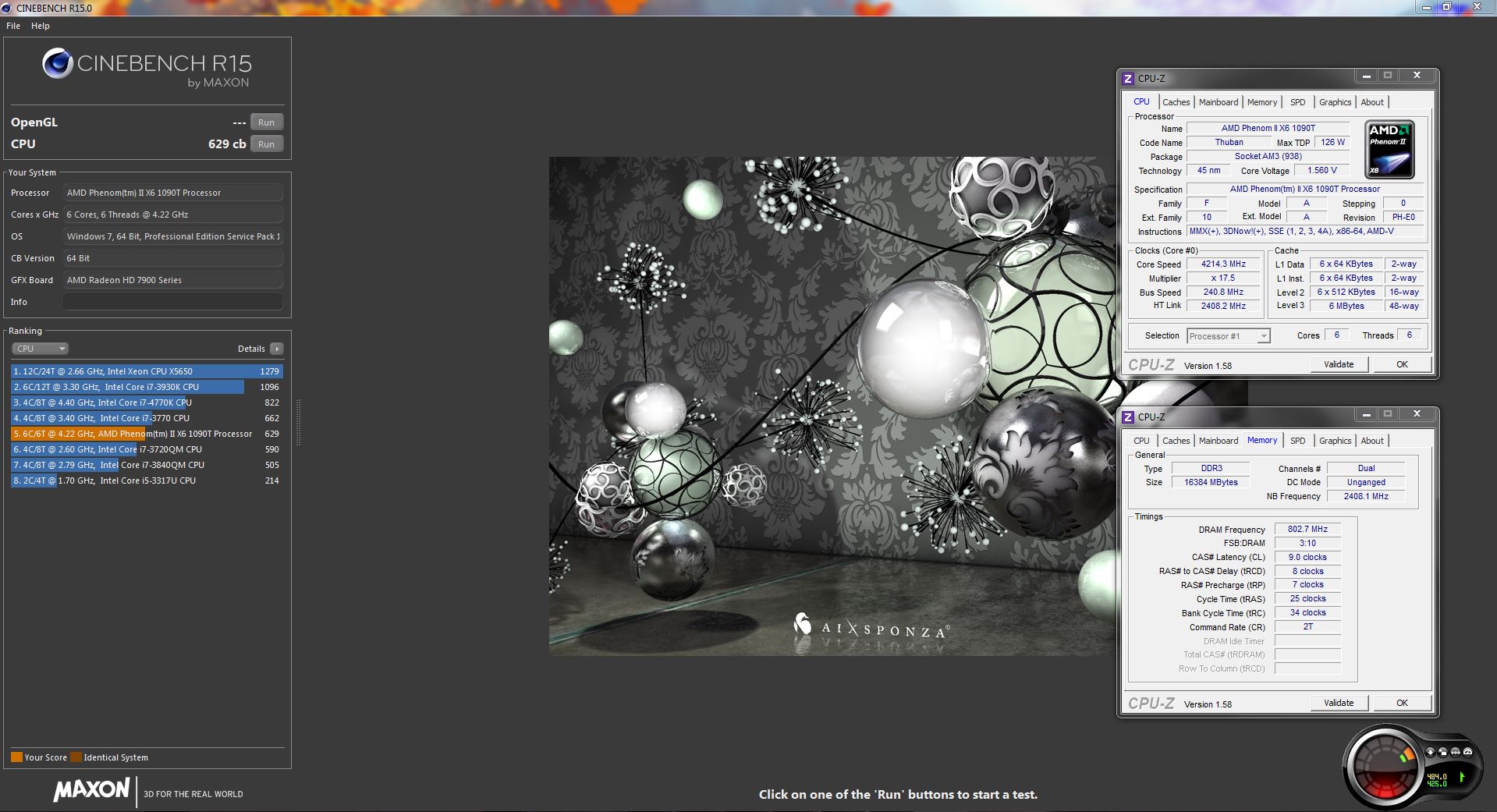Viewport: 1497px width, 812px height.
Task: Click the CPU-Z icon in lower window title
Action: click(1127, 417)
